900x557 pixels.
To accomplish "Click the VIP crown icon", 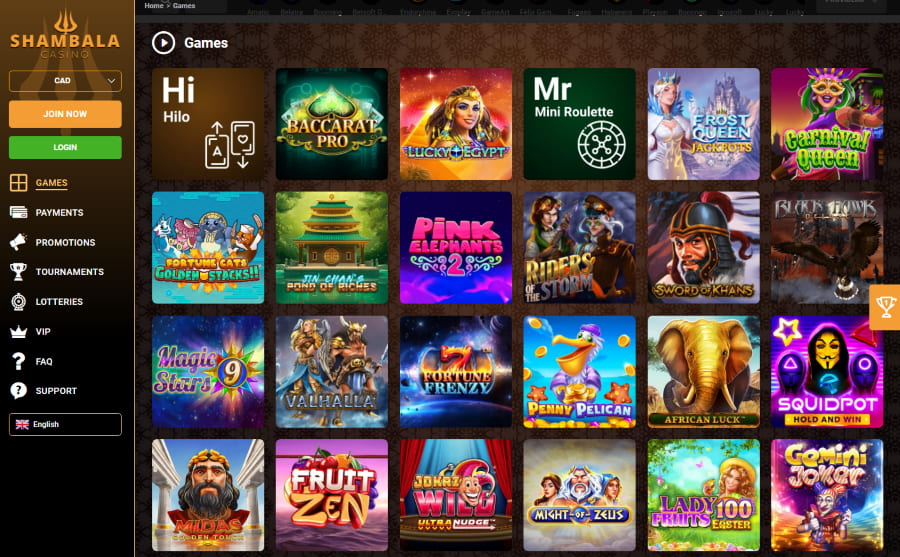I will coord(18,331).
